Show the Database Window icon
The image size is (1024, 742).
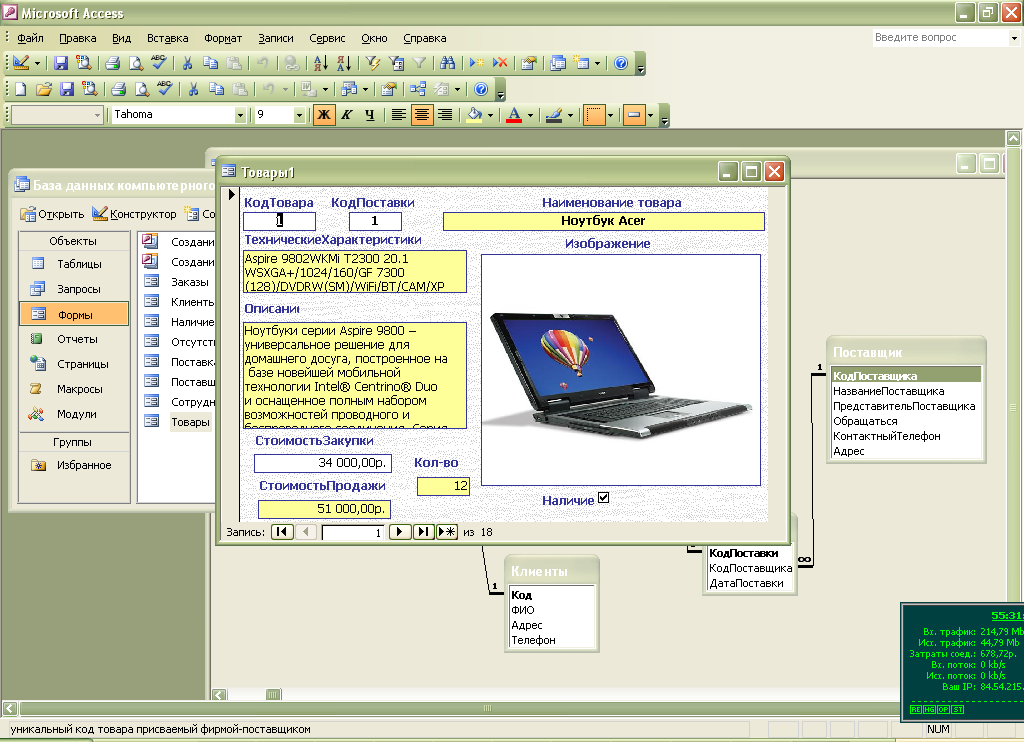coord(558,63)
